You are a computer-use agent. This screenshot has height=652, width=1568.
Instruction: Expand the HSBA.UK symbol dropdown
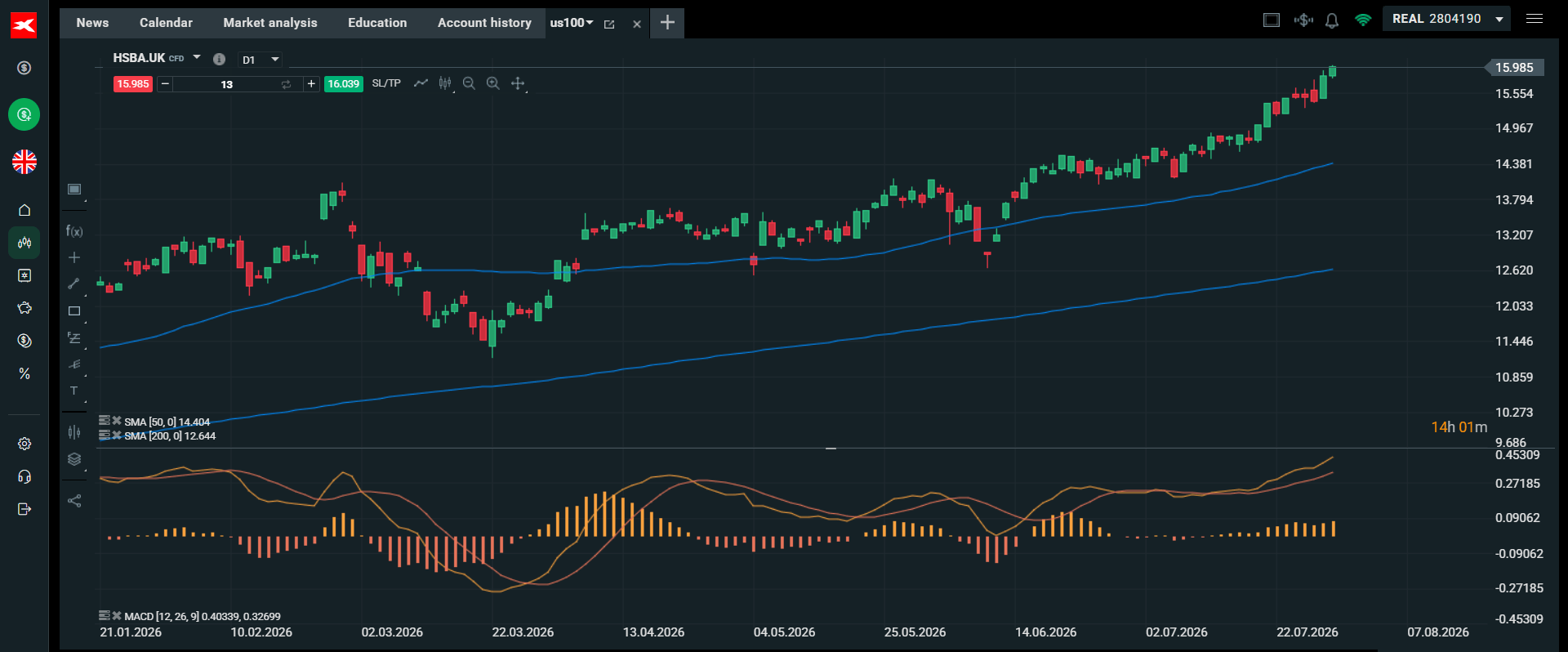[197, 57]
